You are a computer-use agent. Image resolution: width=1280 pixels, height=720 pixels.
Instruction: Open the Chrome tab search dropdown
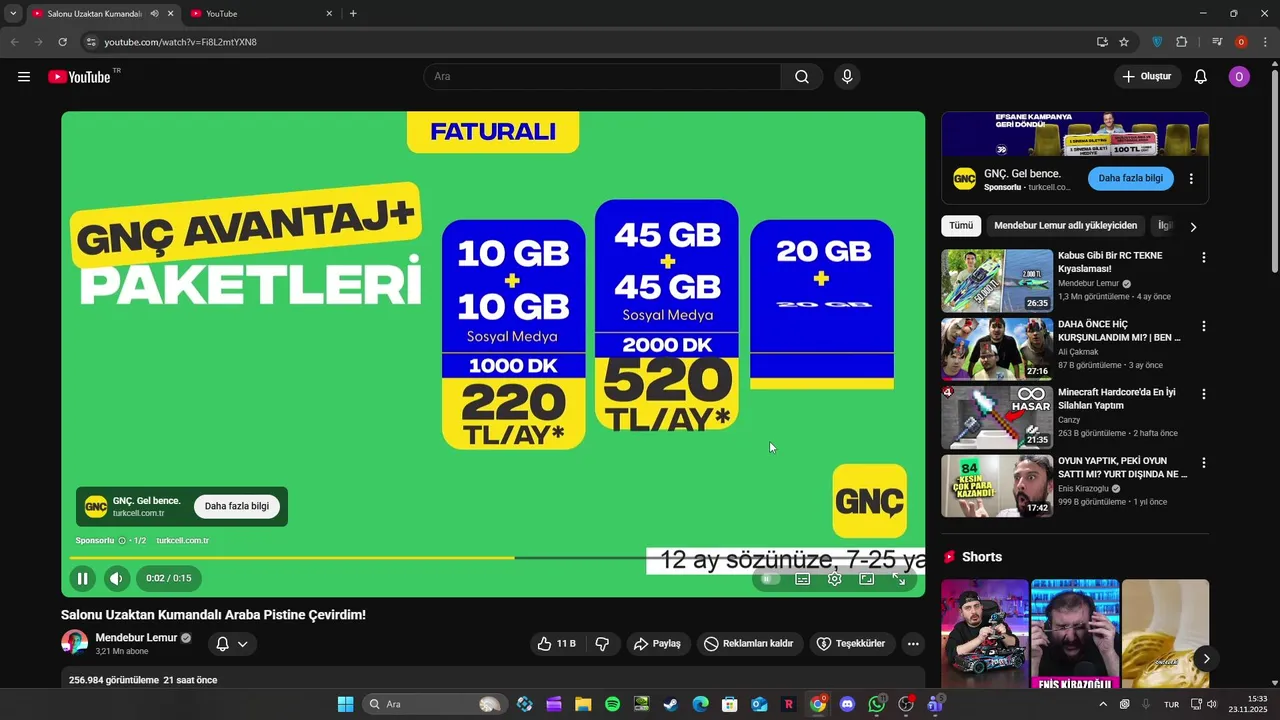pos(13,14)
